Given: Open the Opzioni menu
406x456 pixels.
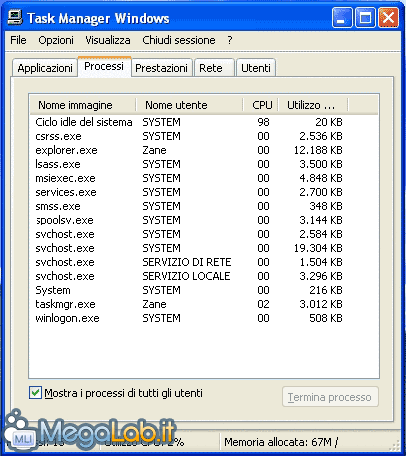Looking at the screenshot, I should (x=56, y=40).
